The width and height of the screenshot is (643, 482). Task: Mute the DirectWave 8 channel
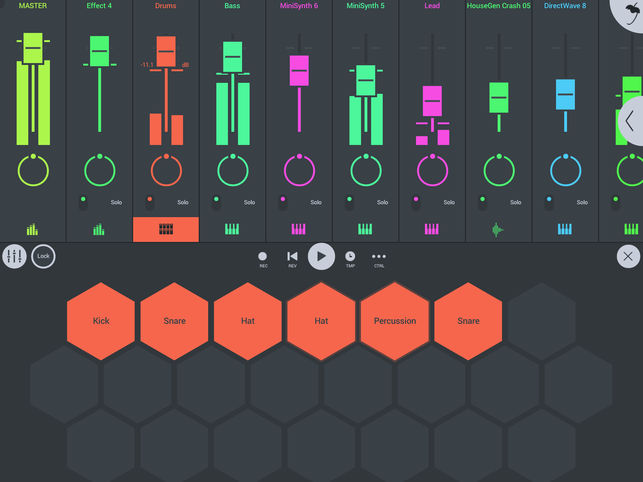[549, 201]
